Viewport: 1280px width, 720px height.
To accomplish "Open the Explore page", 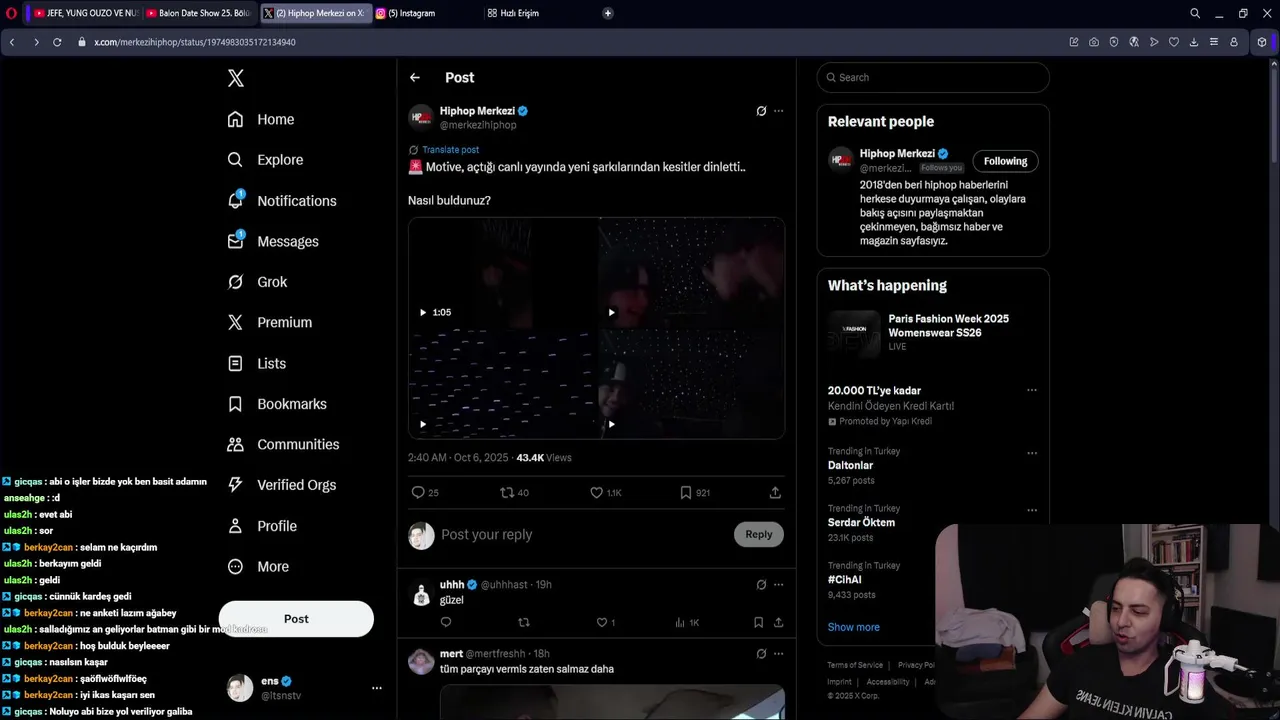I will point(265,160).
